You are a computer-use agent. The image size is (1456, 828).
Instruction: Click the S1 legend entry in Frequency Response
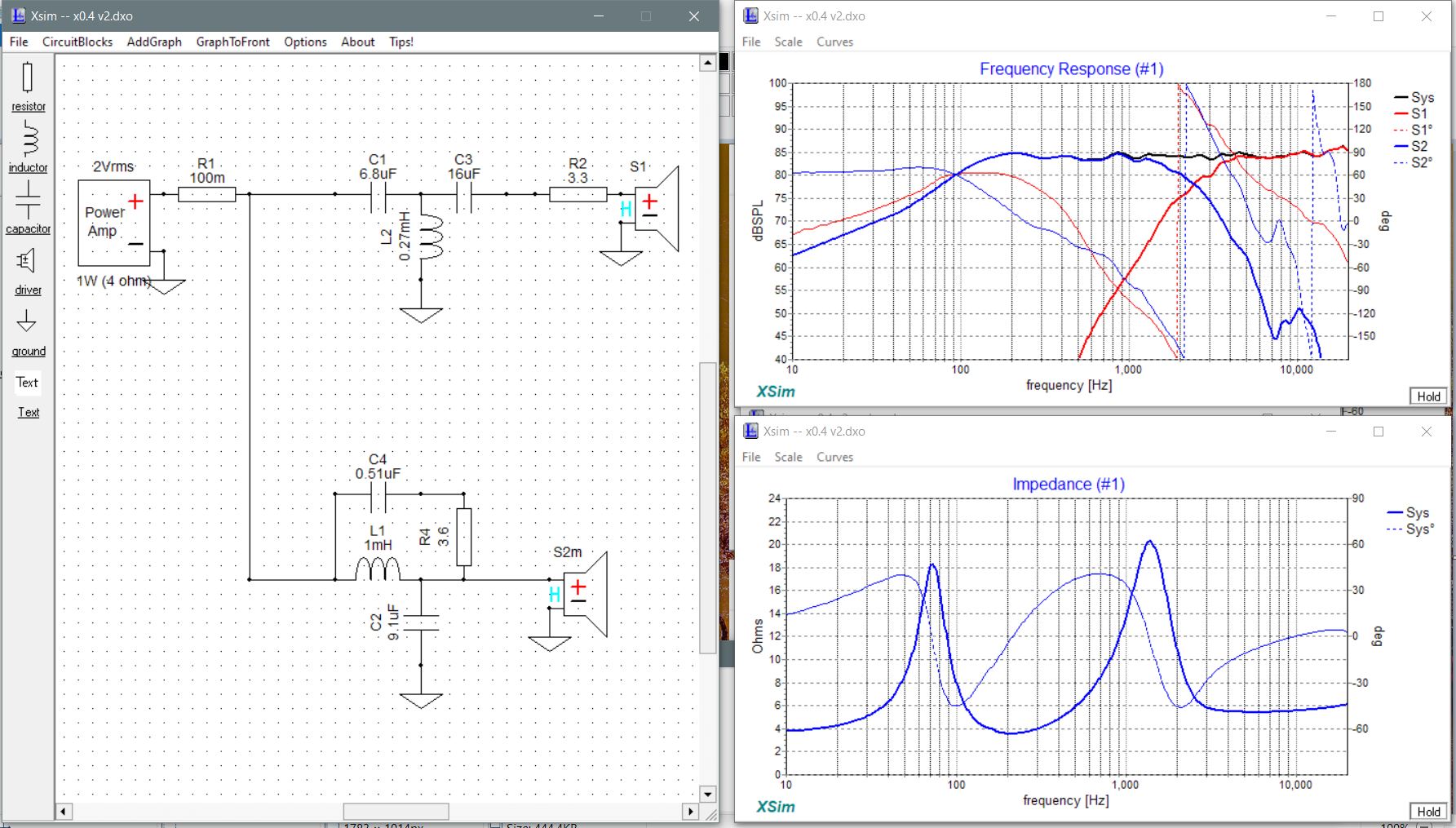(x=1411, y=113)
